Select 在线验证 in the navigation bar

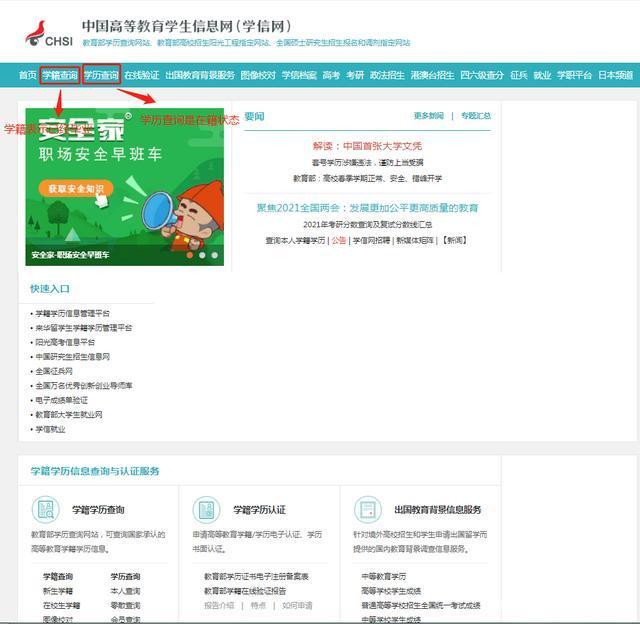tap(142, 75)
